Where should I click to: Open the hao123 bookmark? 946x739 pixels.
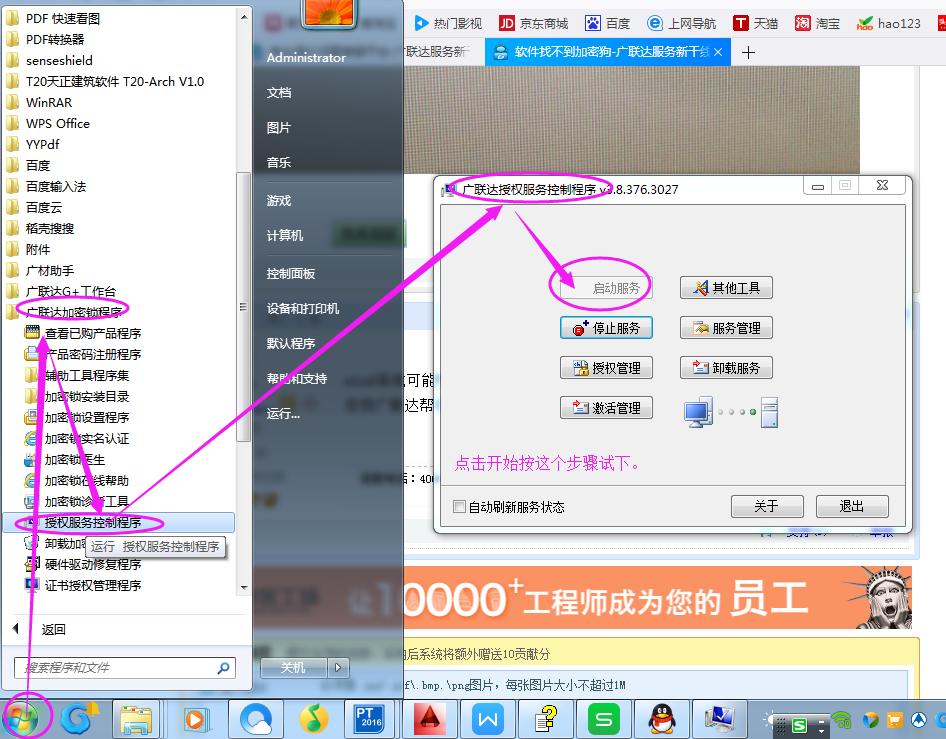(x=889, y=24)
